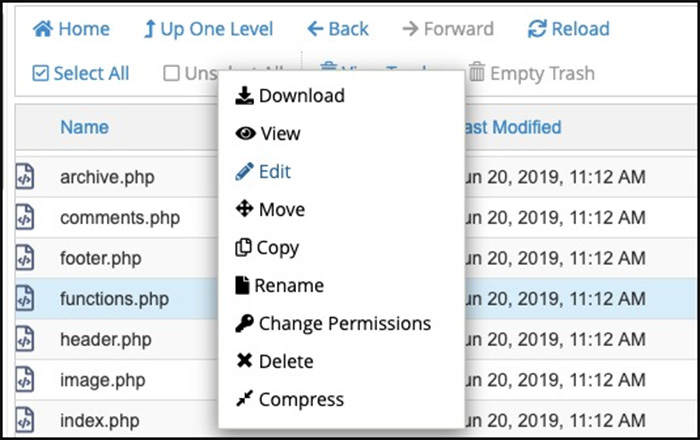
Task: Go Back using the toolbar button
Action: [x=338, y=29]
